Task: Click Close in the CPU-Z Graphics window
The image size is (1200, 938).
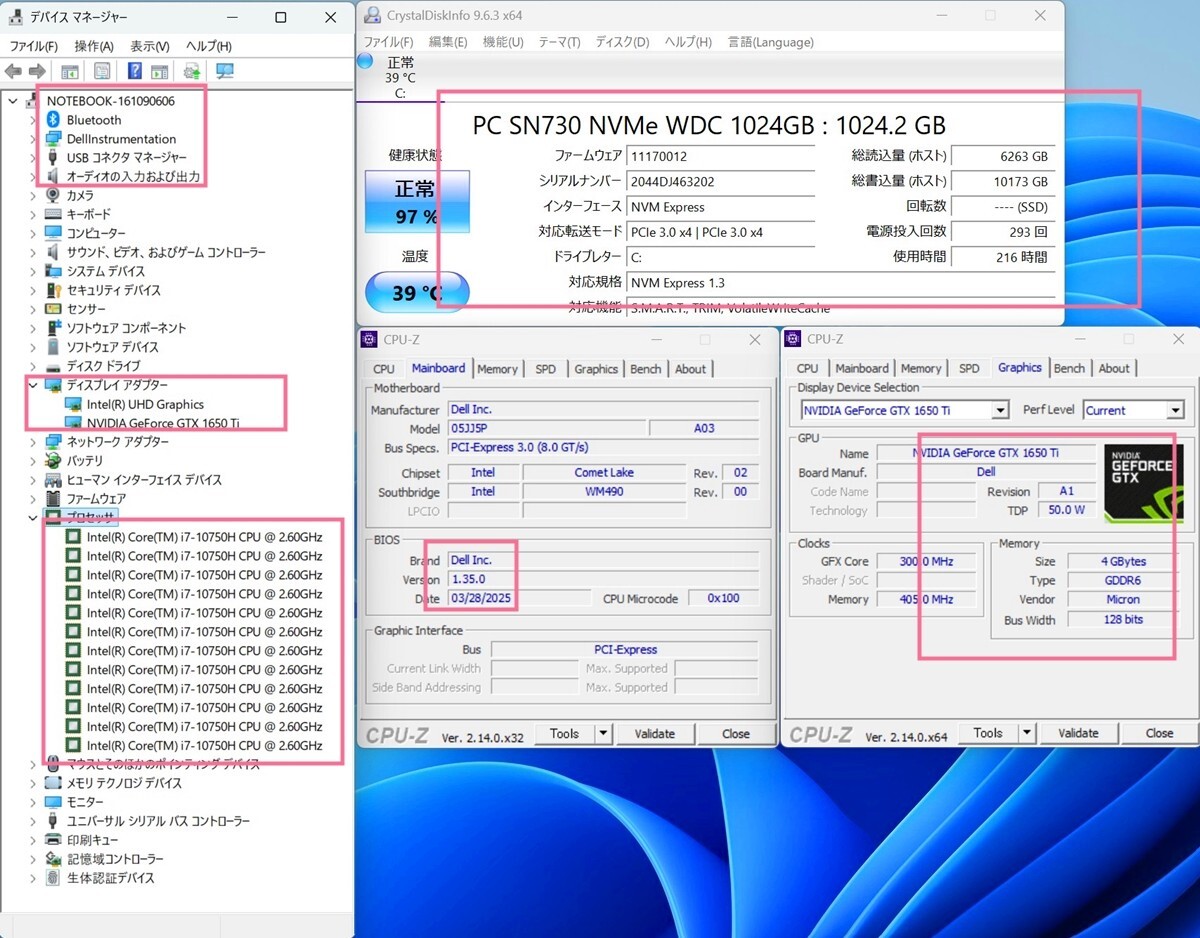Action: click(x=1160, y=733)
